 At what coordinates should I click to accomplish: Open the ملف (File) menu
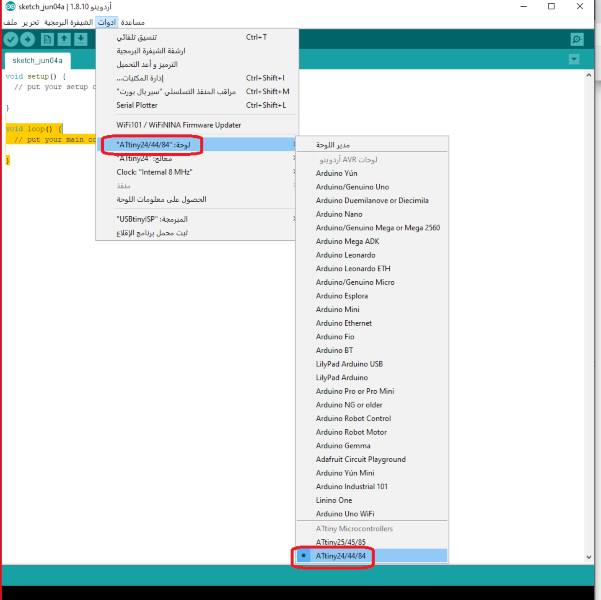(10, 23)
